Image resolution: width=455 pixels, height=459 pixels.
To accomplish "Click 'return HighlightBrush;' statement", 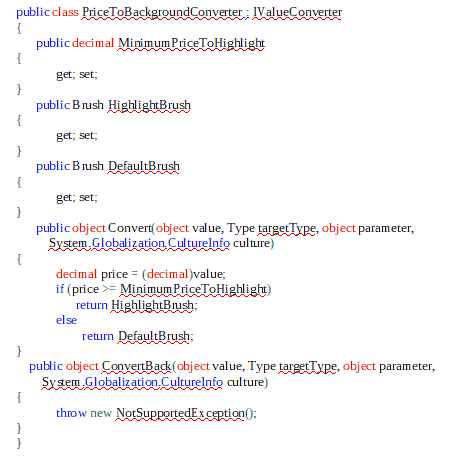I will (137, 305).
